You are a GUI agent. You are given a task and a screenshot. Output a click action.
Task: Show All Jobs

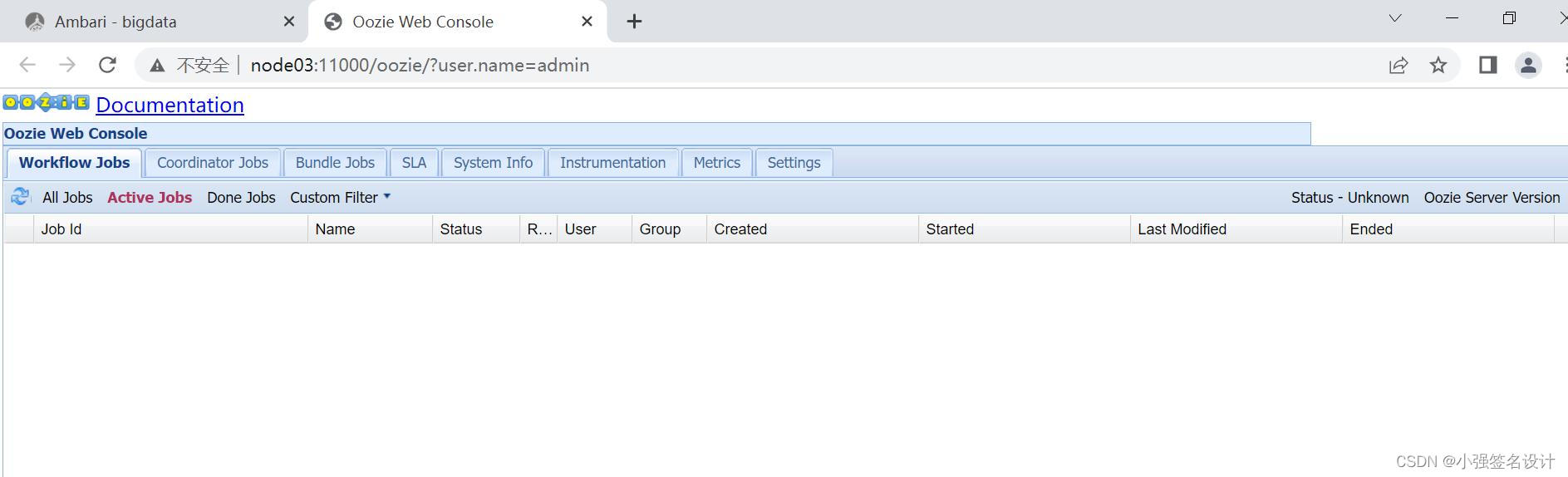coord(67,198)
